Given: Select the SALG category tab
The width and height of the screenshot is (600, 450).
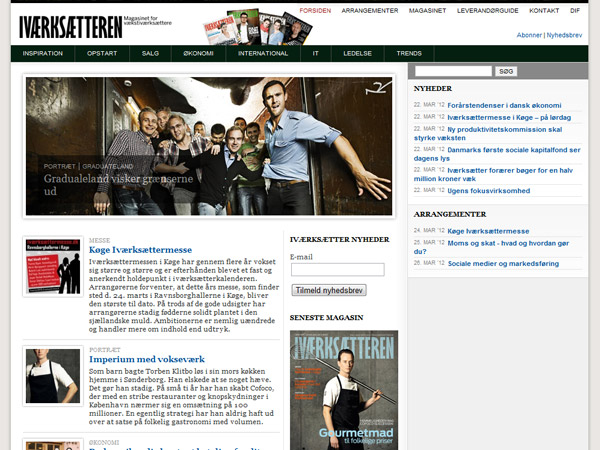Looking at the screenshot, I should pos(150,53).
